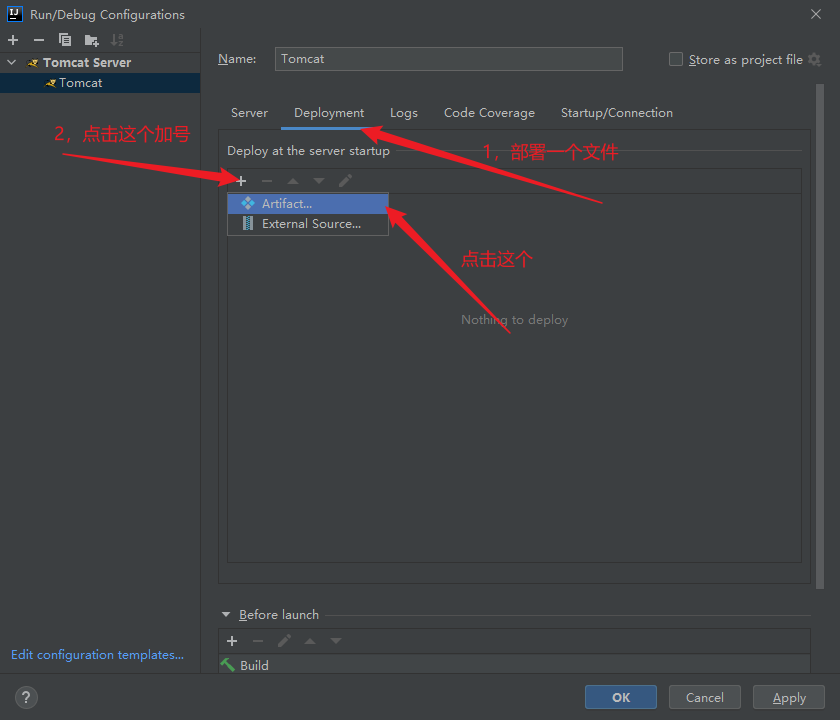Select the Build before launch task
The height and width of the screenshot is (720, 840).
pos(514,665)
